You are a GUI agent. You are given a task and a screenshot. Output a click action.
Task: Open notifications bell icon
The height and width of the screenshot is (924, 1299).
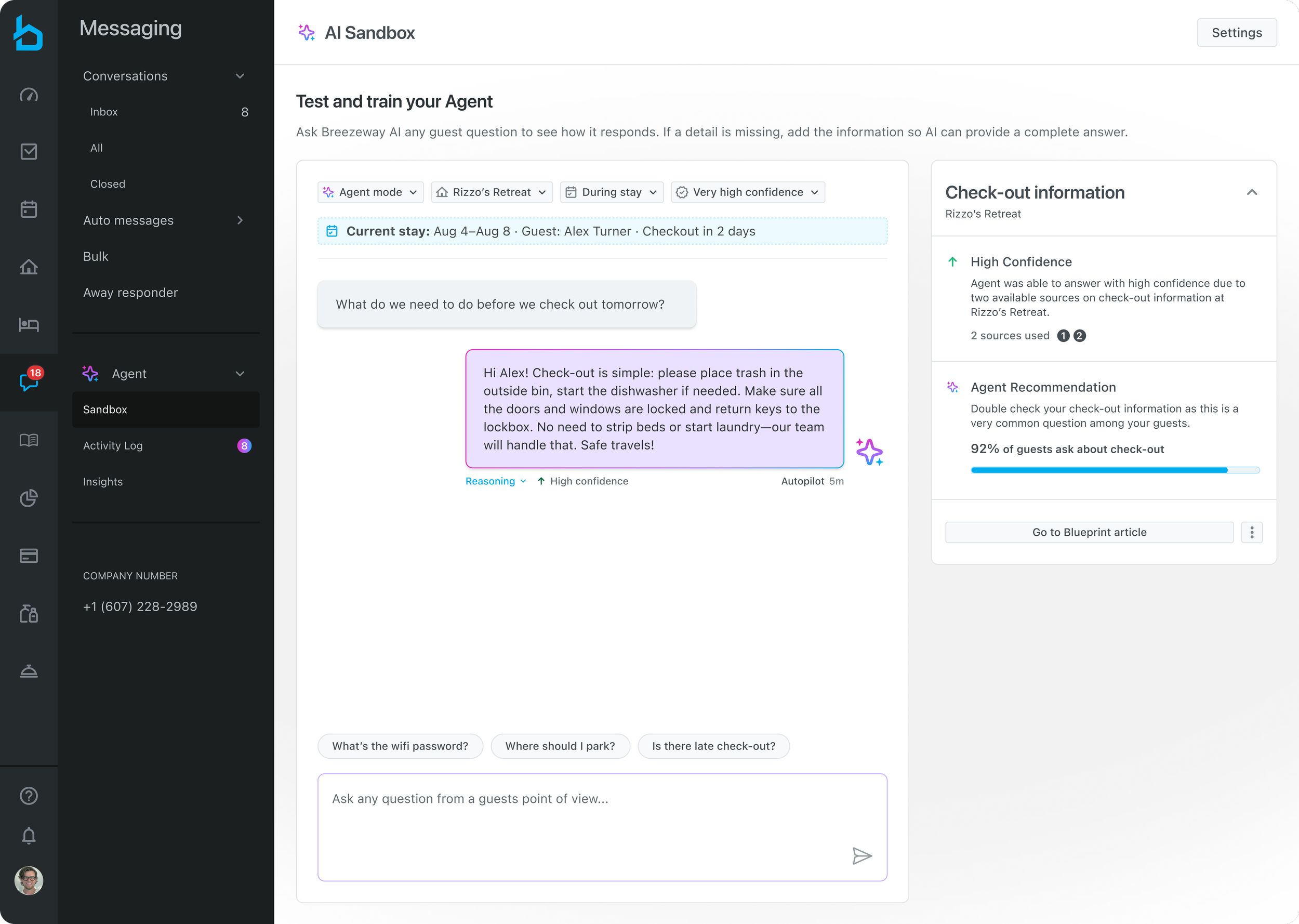tap(29, 836)
